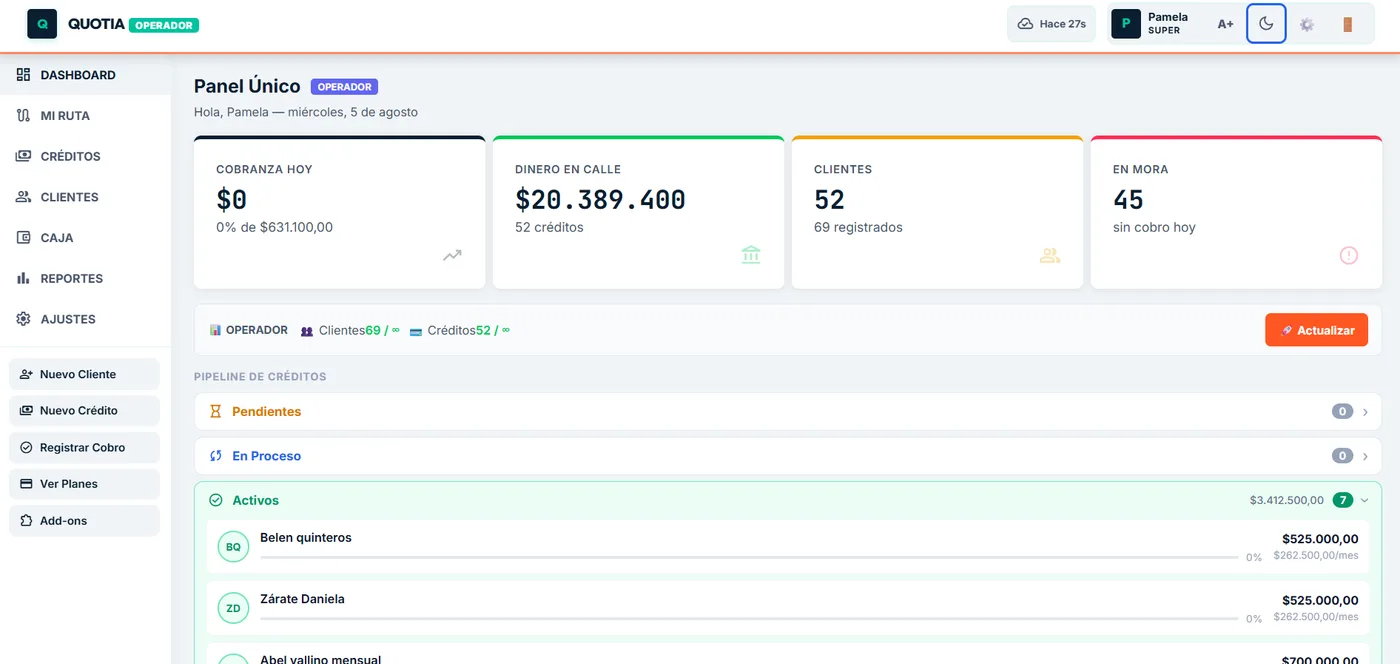
Task: Click the Activos count badge 7
Action: (x=1343, y=500)
